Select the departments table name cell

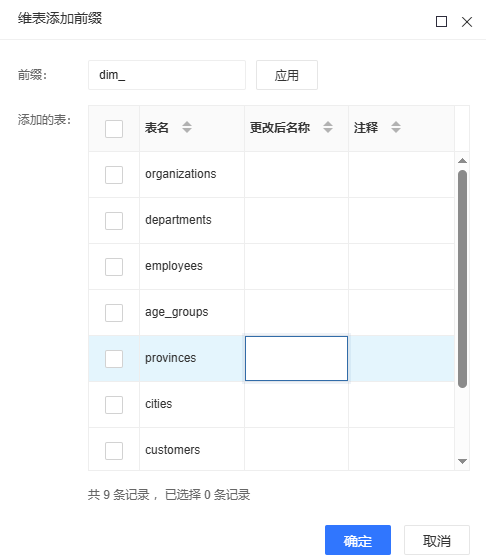tap(192, 220)
